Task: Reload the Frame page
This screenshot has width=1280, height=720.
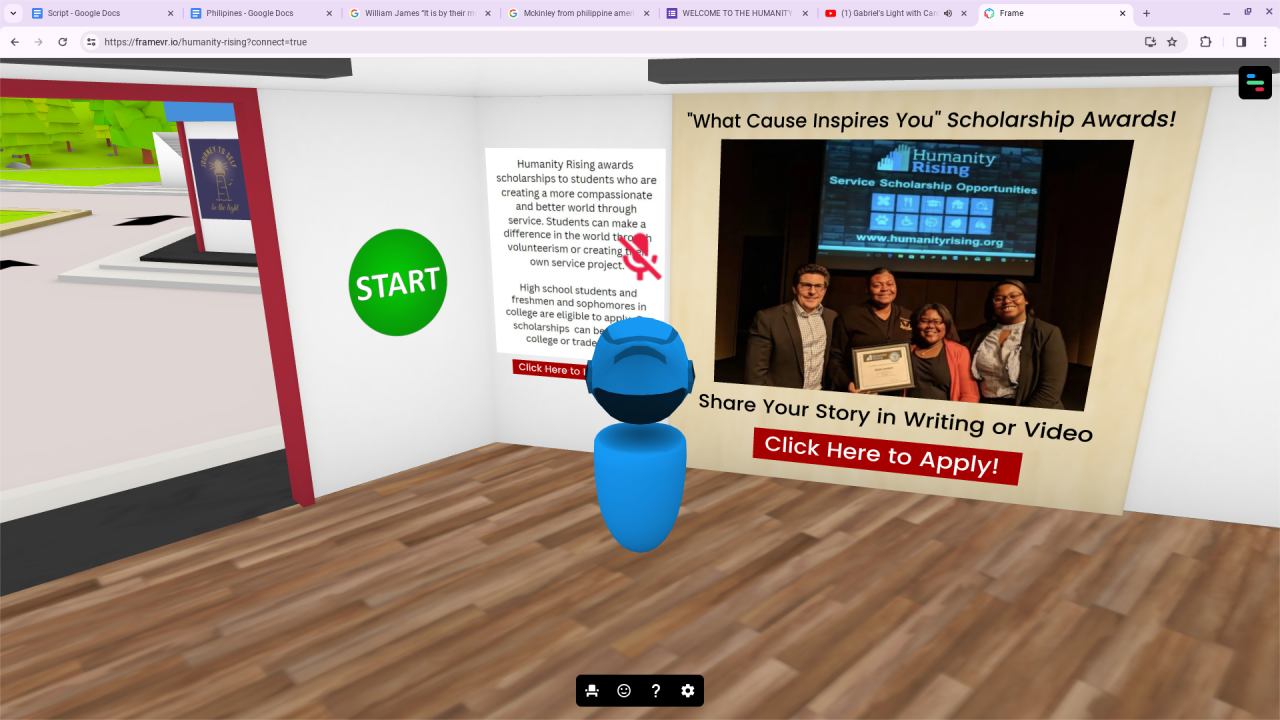Action: (63, 42)
